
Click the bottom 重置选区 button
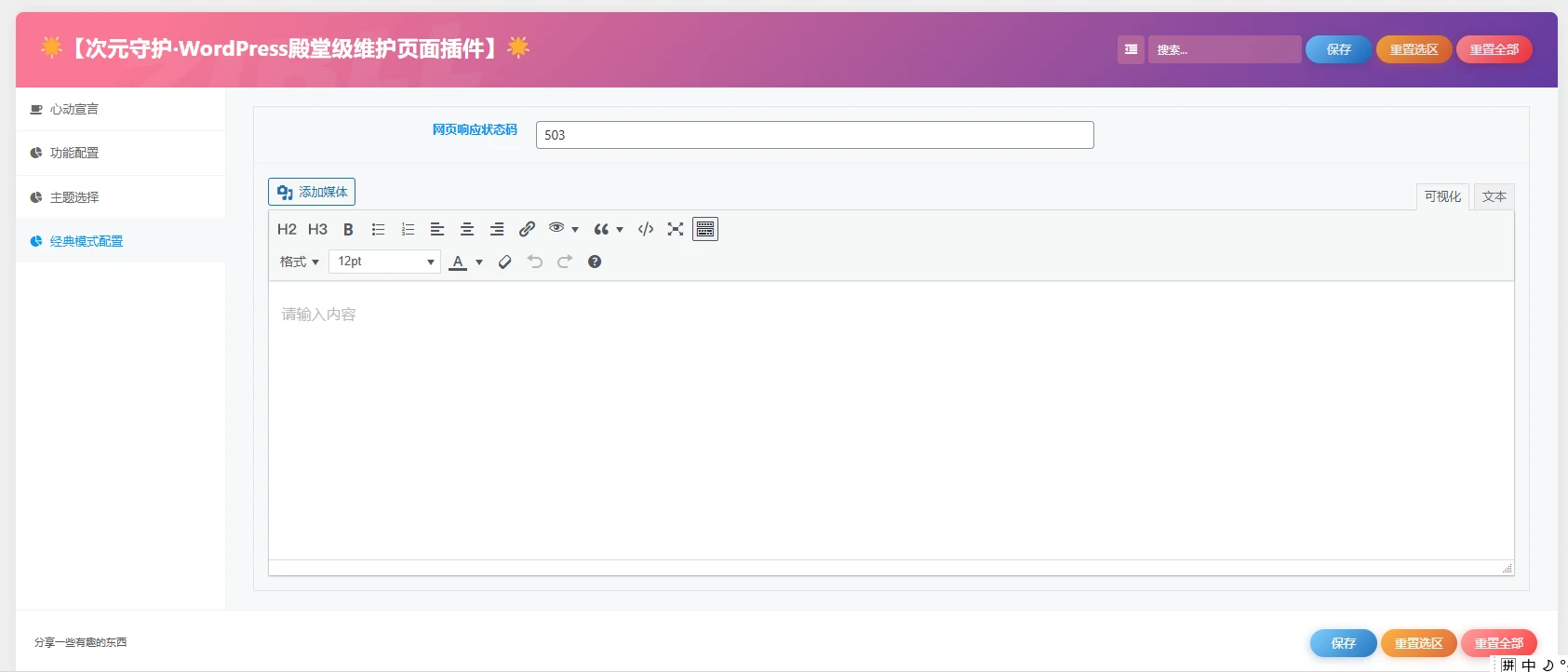1418,643
